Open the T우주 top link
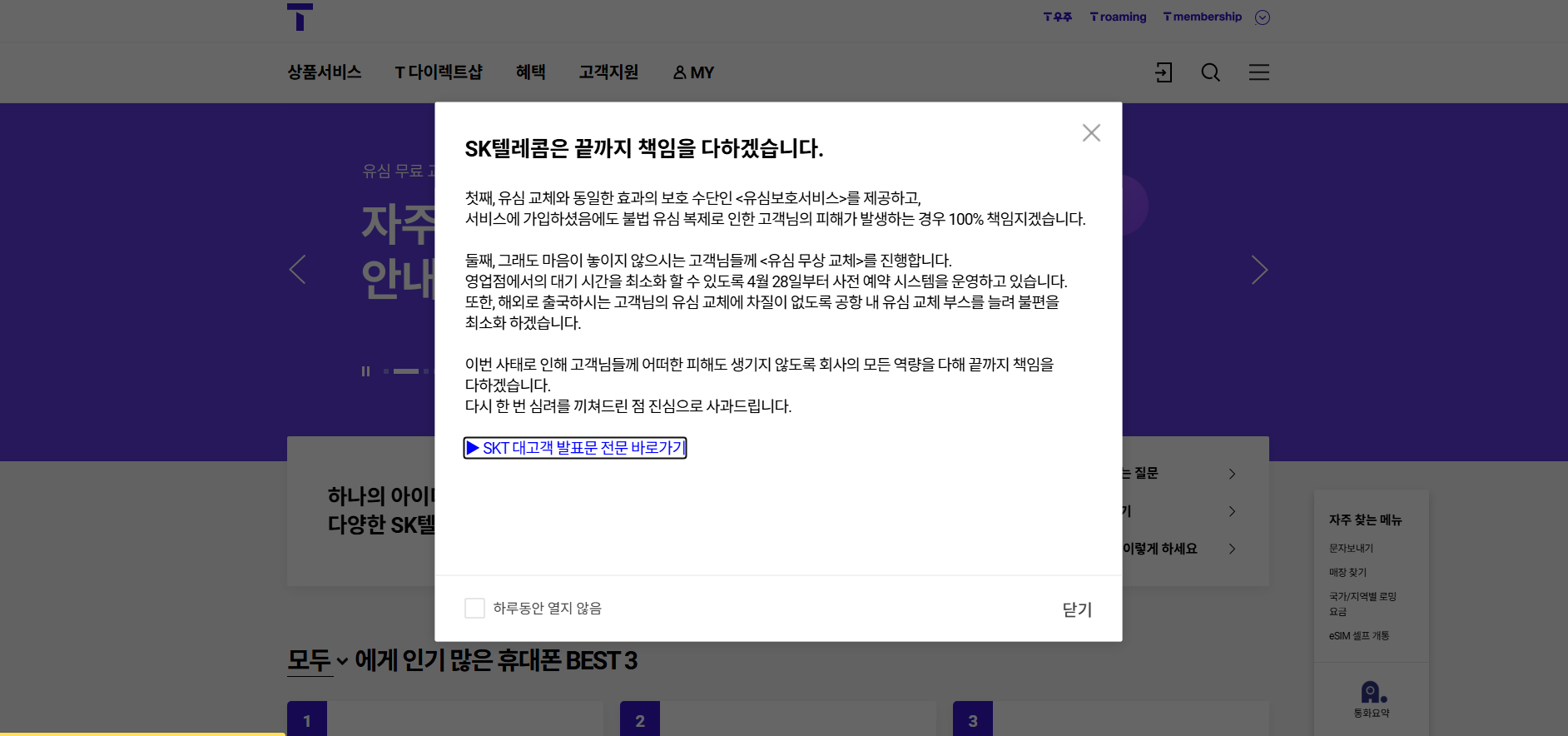This screenshot has height=736, width=1568. pos(1058,17)
